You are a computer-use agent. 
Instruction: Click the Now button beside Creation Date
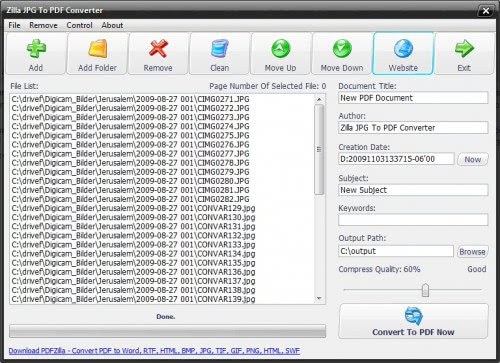coord(473,159)
